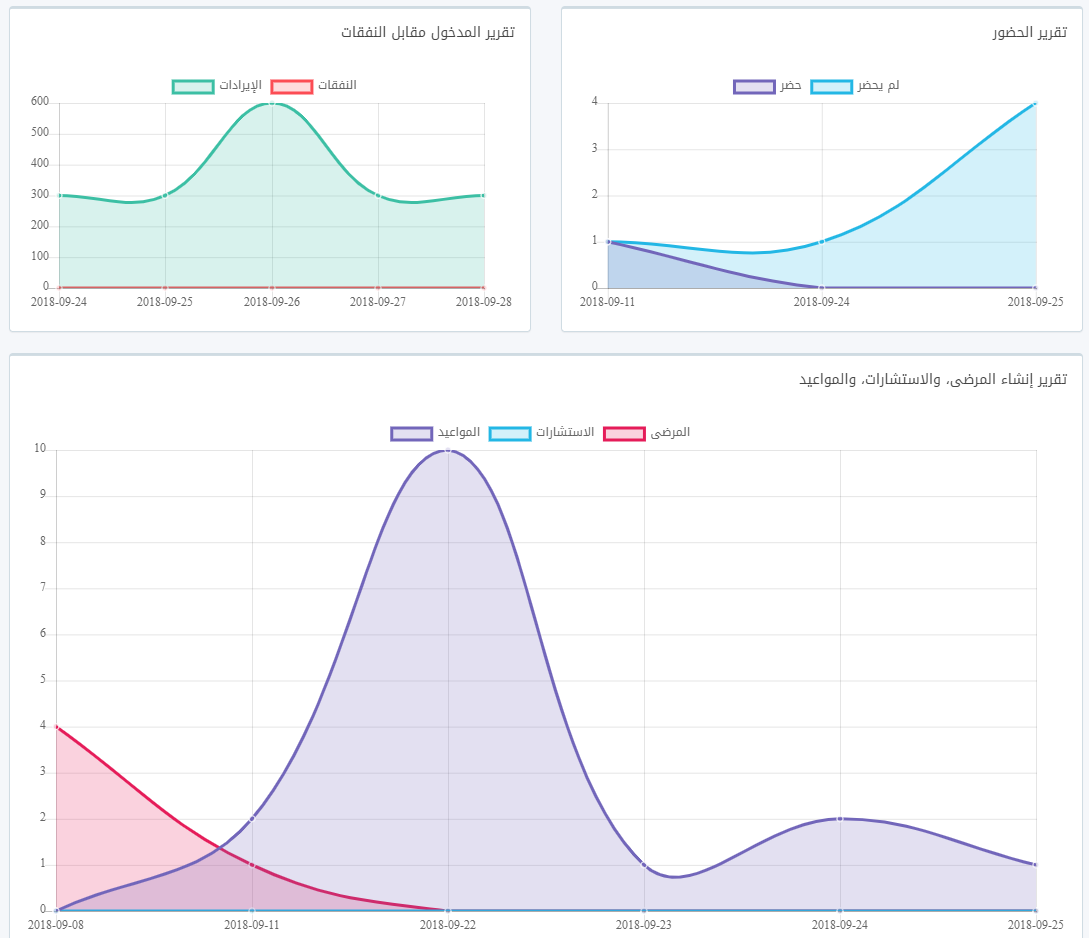Click revenue data point on 2018-09-27

click(x=378, y=195)
